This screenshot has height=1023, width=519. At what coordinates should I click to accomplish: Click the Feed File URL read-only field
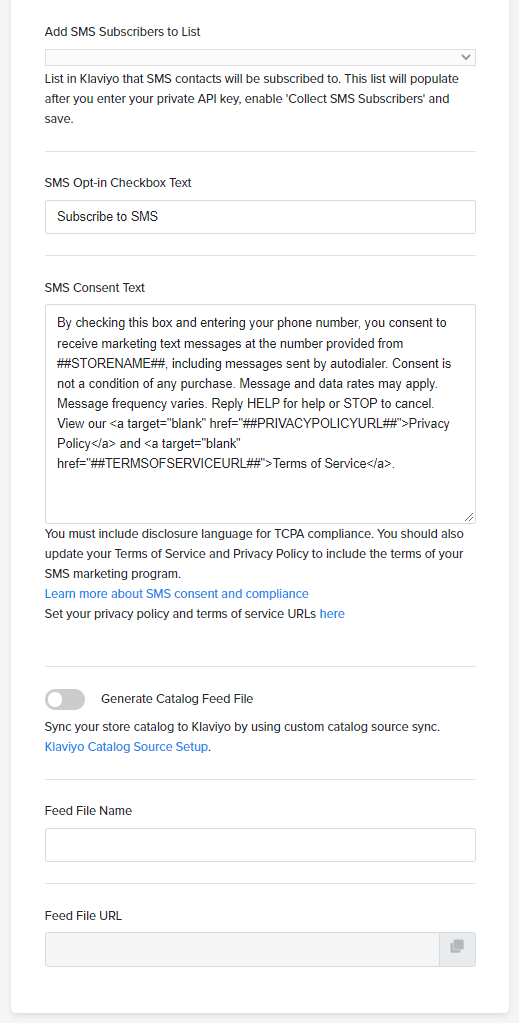[x=242, y=949]
